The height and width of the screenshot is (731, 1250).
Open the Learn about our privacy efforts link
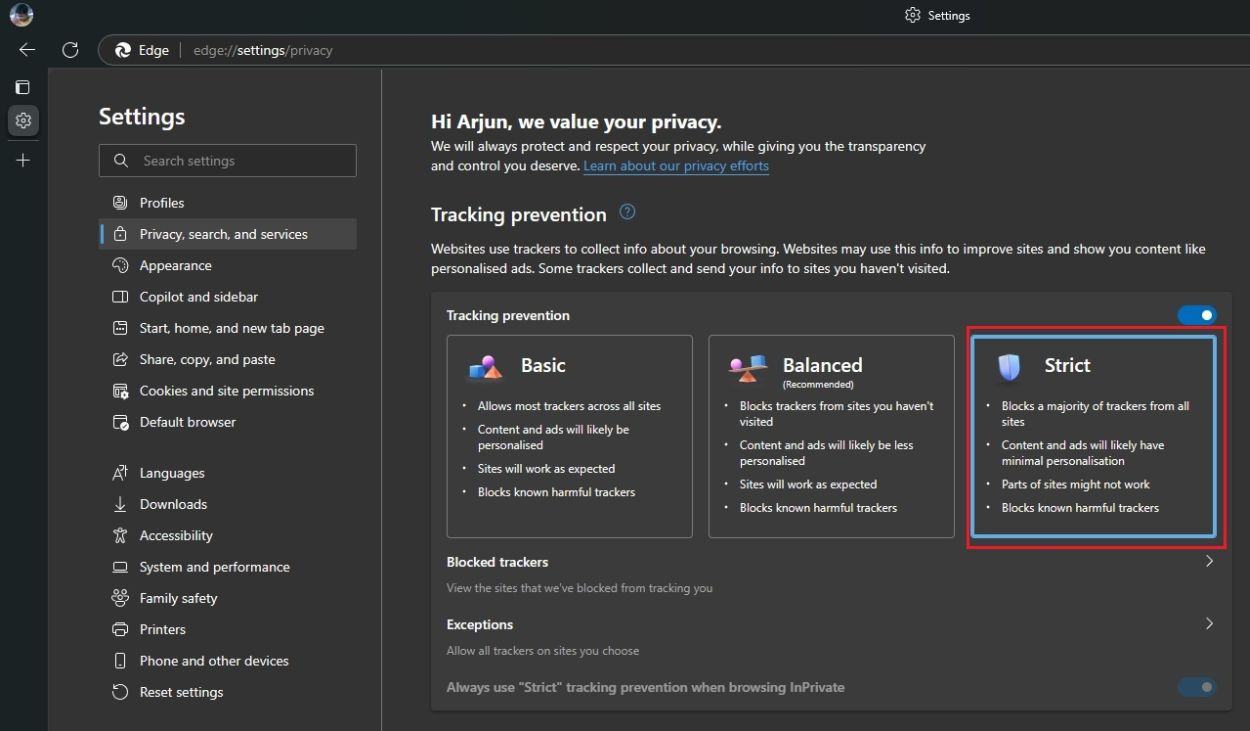(x=676, y=166)
